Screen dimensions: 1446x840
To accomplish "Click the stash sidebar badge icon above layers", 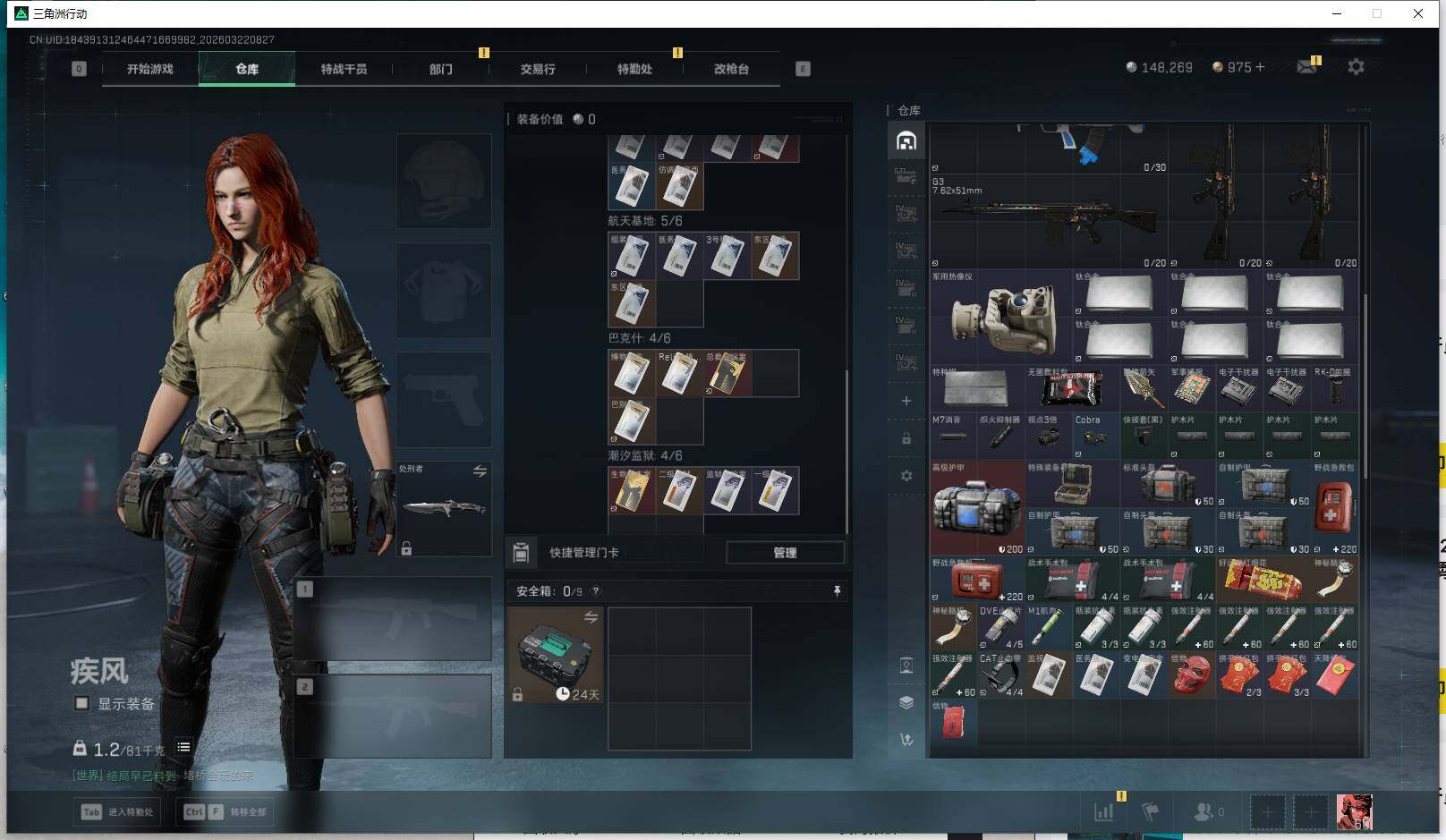I will pos(906,665).
